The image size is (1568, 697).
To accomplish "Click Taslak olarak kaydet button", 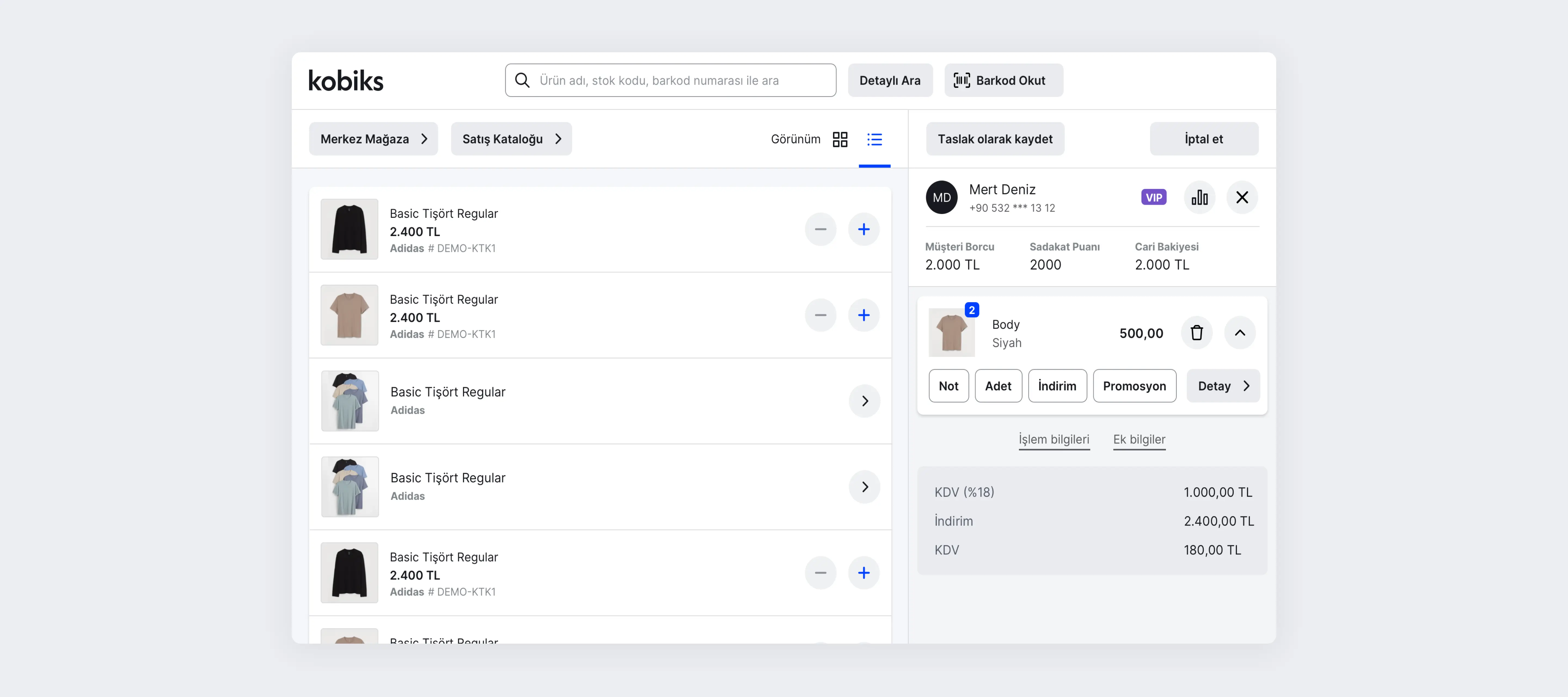I will (x=995, y=139).
